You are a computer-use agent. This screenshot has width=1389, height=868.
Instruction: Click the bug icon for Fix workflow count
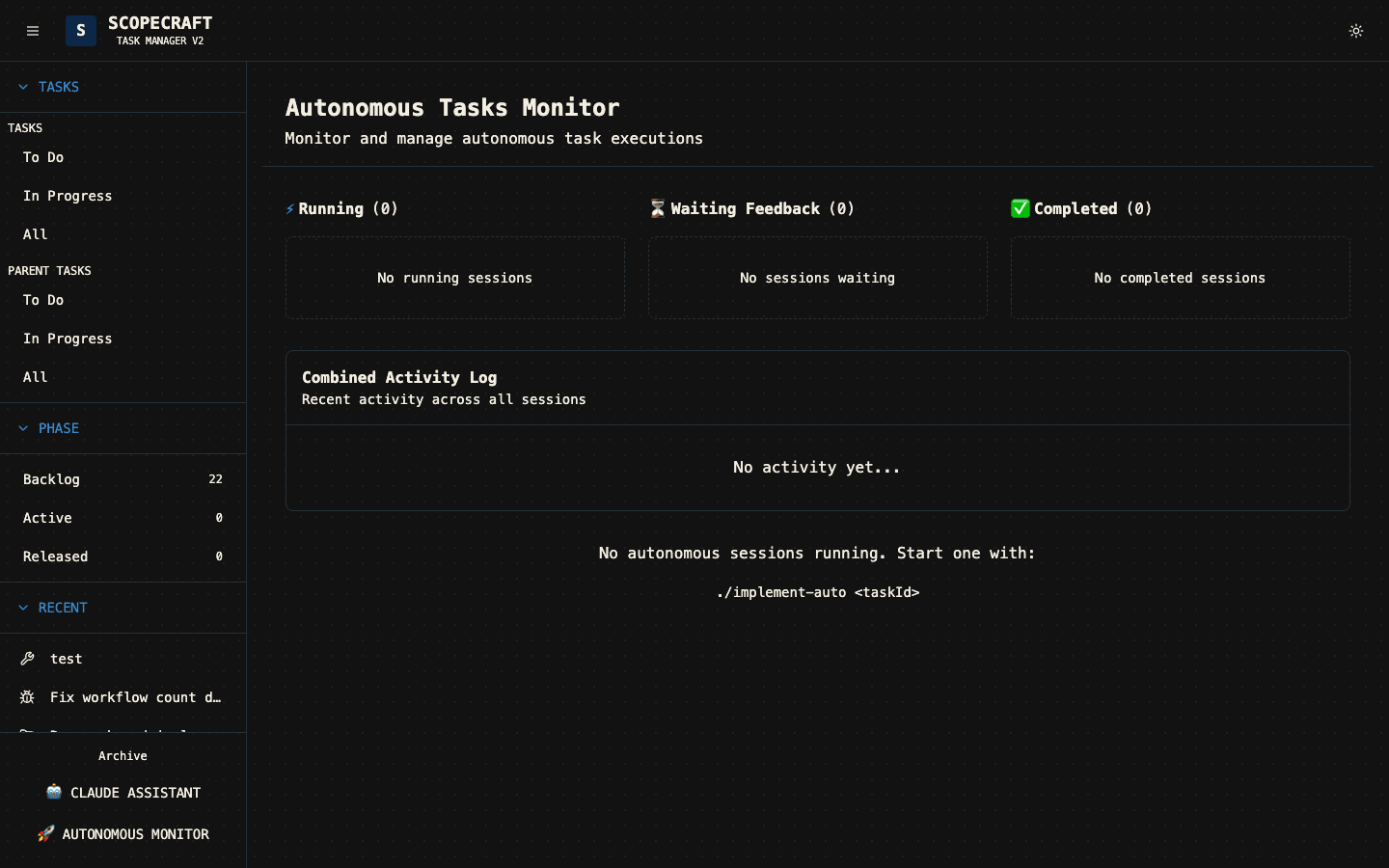point(28,697)
